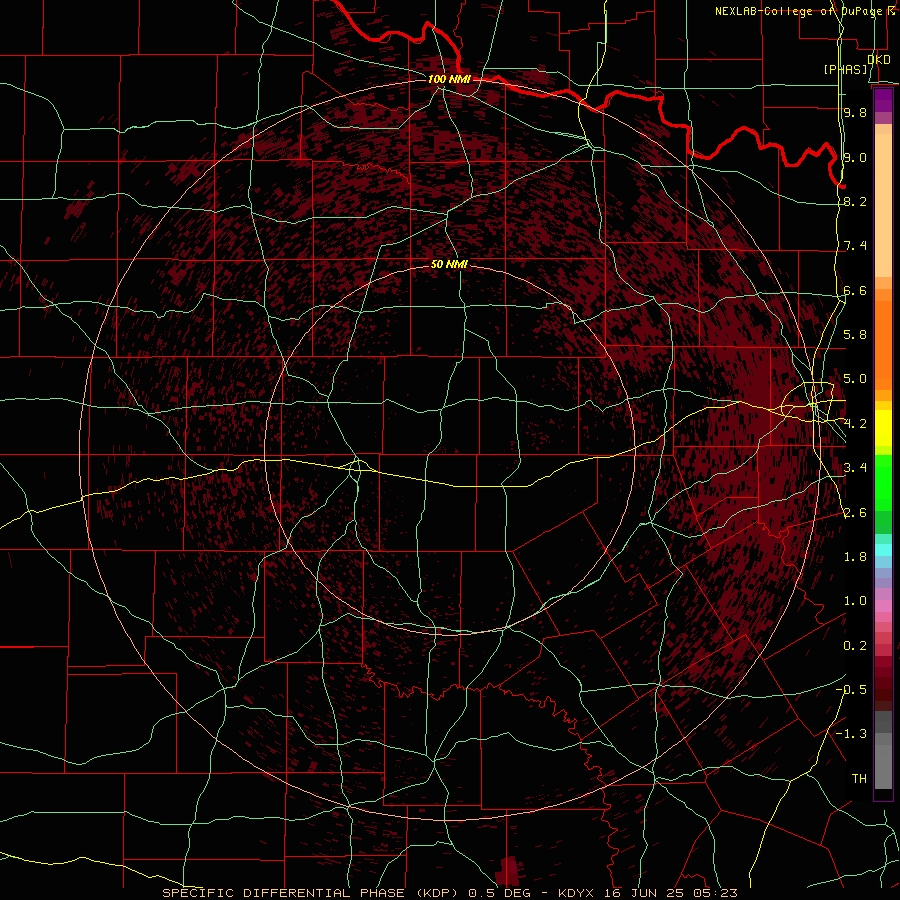Screen dimensions: 900x900
Task: Click the pink color bar segment
Action: point(883,606)
